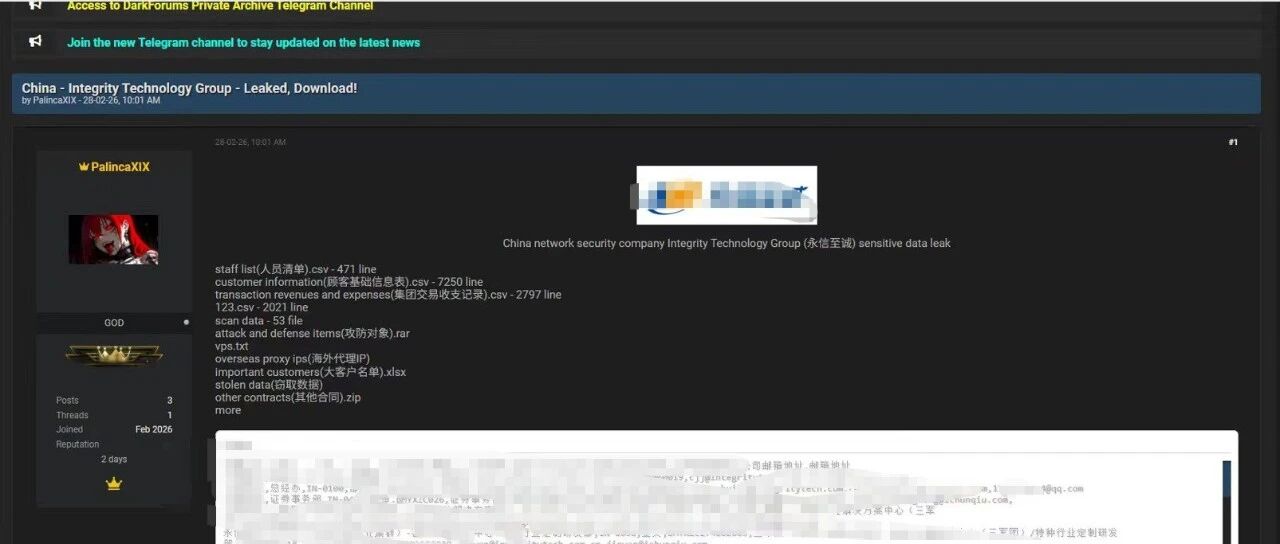The height and width of the screenshot is (544, 1280).
Task: Click the 'overseas proxy ips(海外代理IP)' line
Action: [x=293, y=359]
